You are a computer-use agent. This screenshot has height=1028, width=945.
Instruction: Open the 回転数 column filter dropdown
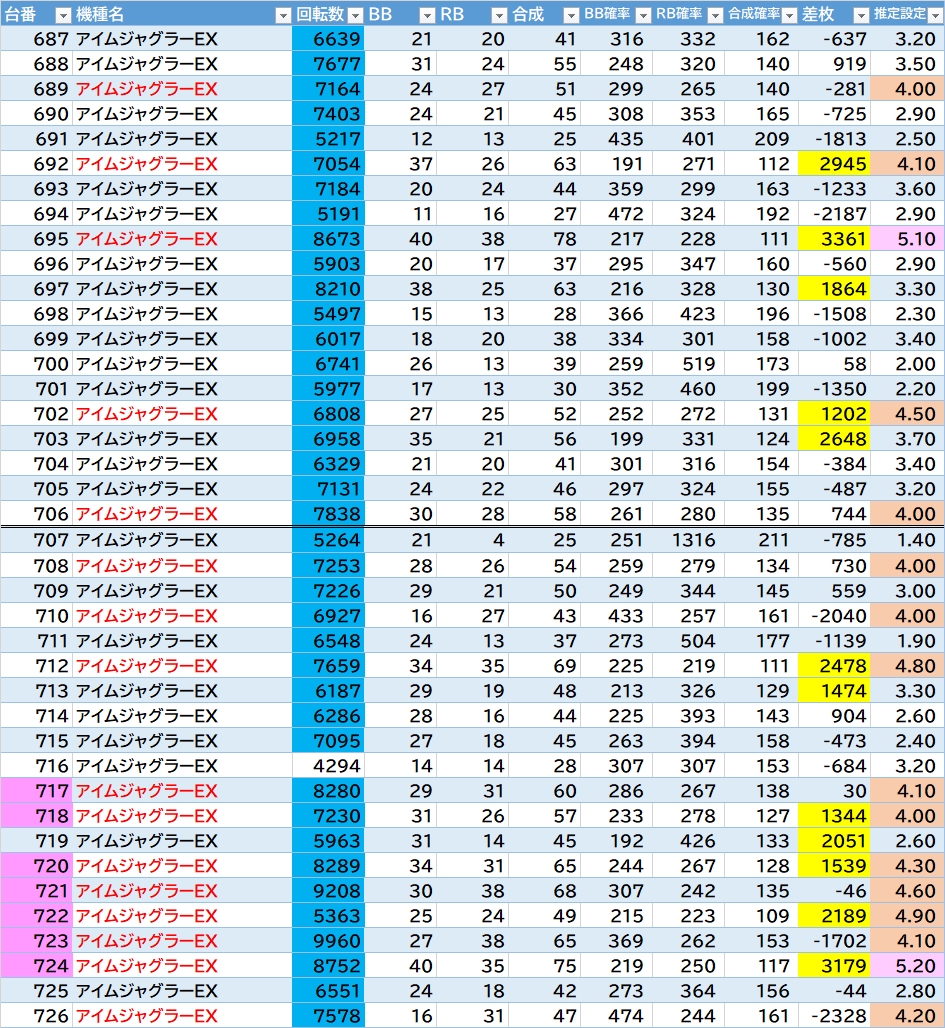pyautogui.click(x=355, y=15)
